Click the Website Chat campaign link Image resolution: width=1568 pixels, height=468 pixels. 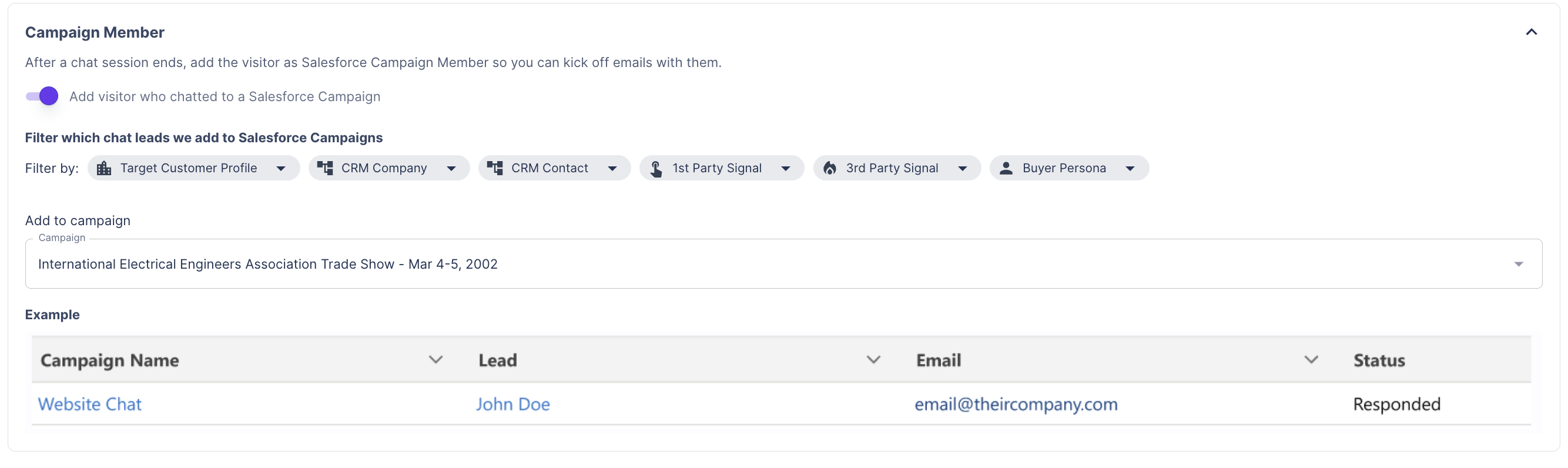pos(89,404)
